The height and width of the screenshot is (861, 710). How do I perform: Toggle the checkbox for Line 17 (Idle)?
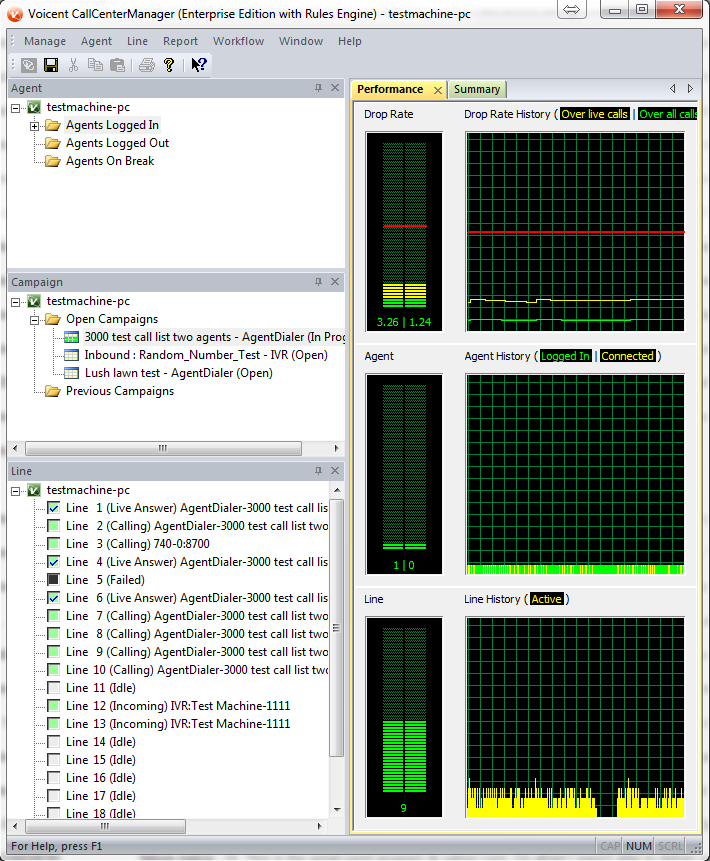pyautogui.click(x=53, y=796)
